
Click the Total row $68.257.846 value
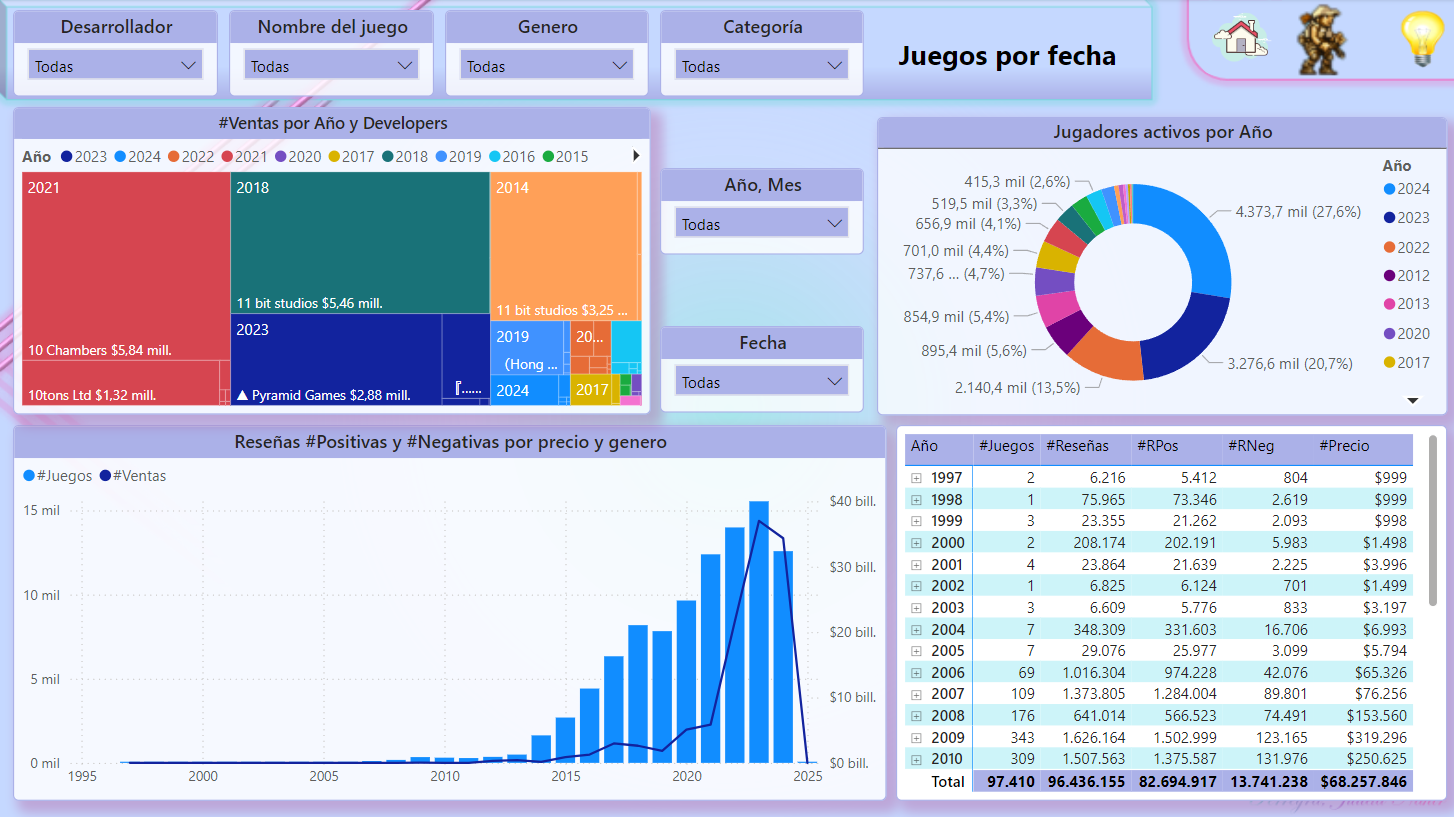pyautogui.click(x=1364, y=782)
